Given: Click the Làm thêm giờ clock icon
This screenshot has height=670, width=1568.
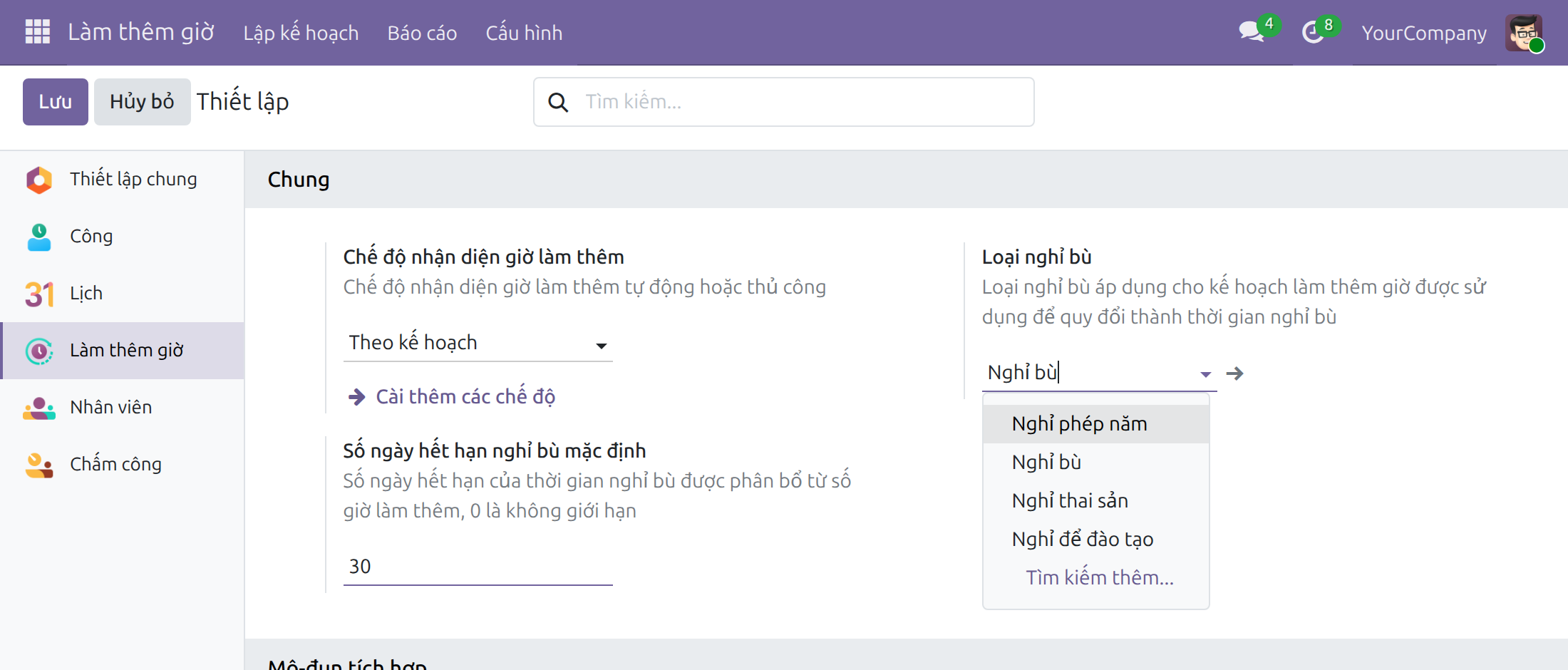Looking at the screenshot, I should (39, 351).
